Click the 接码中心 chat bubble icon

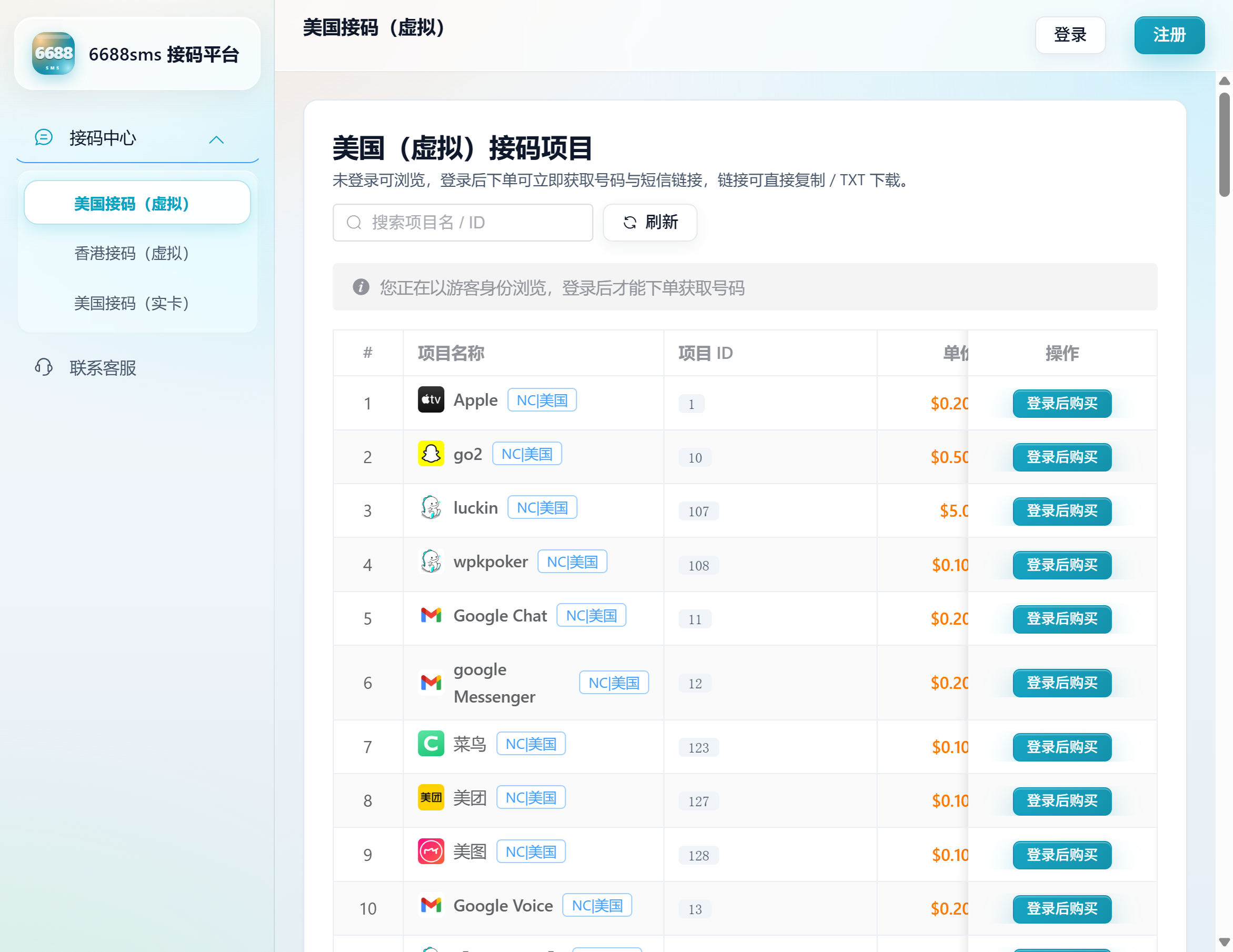tap(44, 137)
